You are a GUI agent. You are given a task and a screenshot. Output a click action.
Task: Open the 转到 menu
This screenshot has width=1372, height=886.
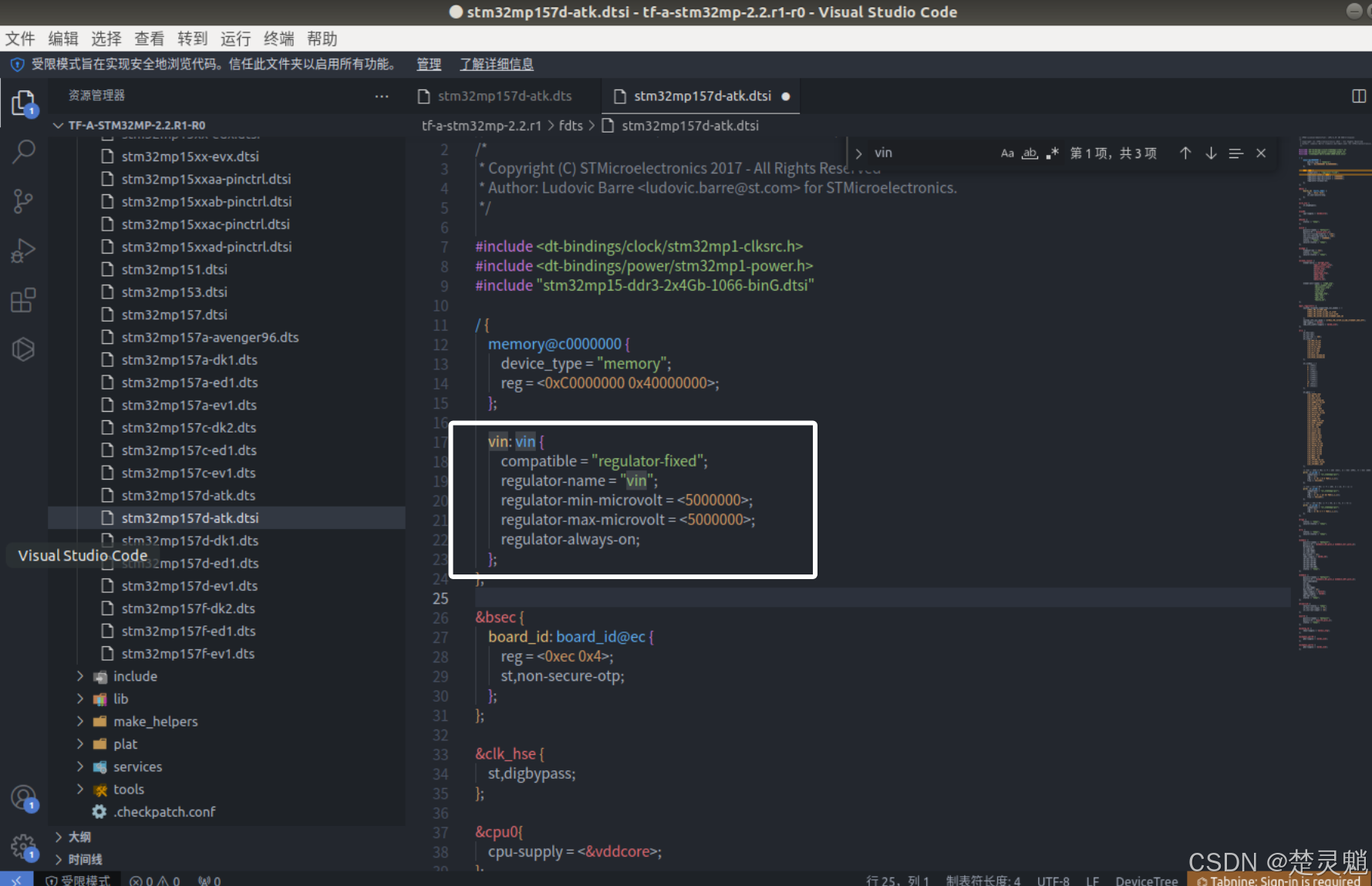coord(193,39)
